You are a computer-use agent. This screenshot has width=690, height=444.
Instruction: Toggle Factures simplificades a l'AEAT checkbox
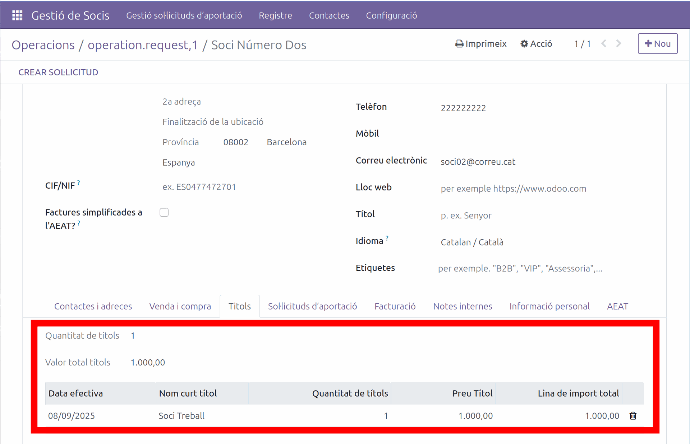coord(164,212)
